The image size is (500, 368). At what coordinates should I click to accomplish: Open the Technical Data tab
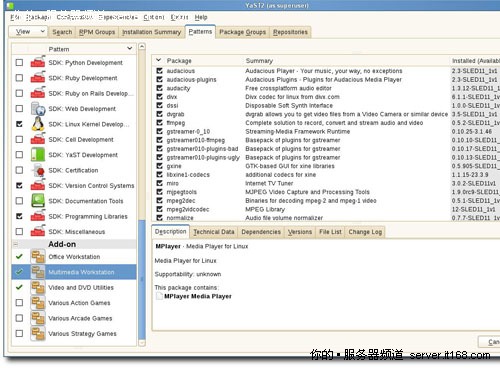coord(214,232)
